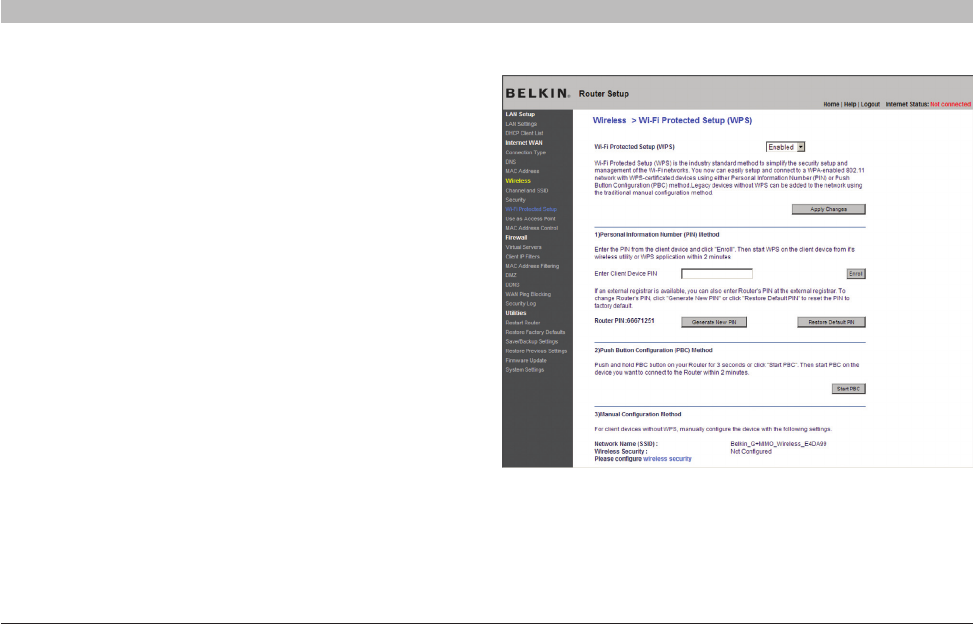This screenshot has height=624, width=973.
Task: Click the Router PIN value text
Action: tap(640, 321)
